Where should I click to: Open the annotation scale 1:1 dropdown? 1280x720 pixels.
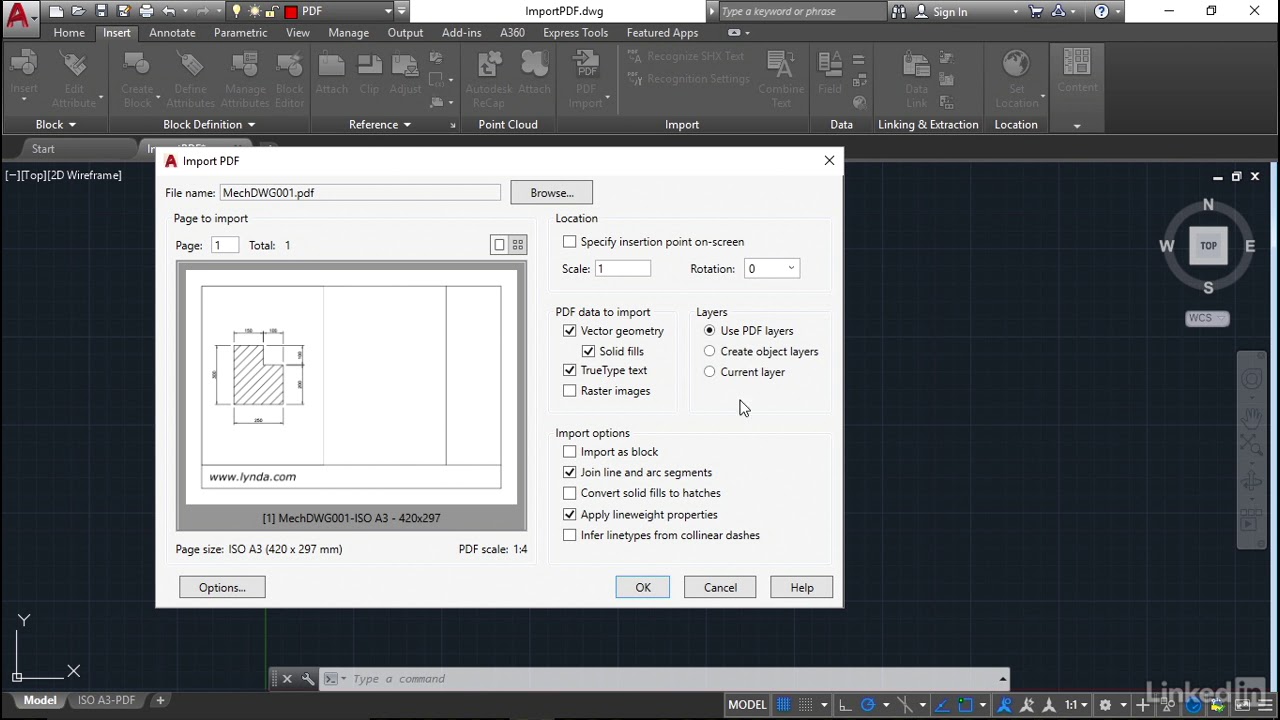point(1085,705)
